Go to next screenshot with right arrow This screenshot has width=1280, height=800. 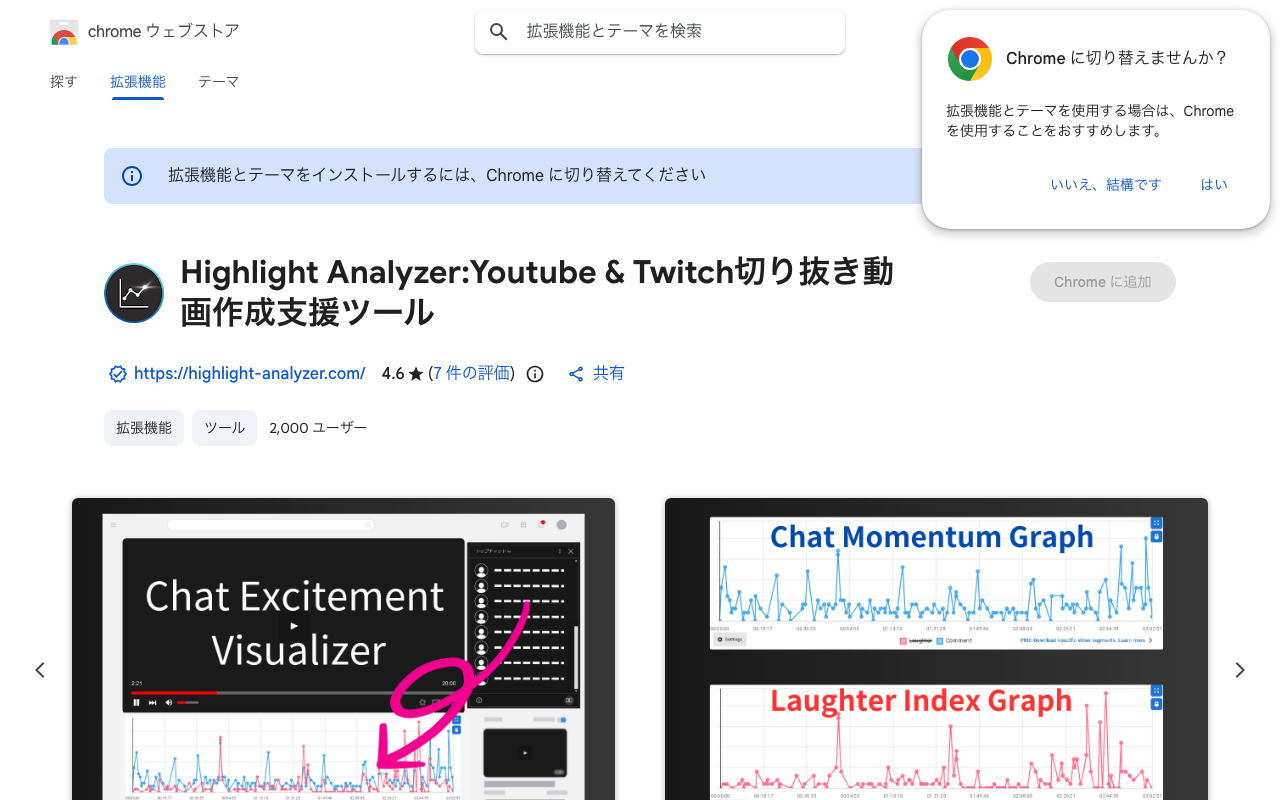pyautogui.click(x=1240, y=670)
